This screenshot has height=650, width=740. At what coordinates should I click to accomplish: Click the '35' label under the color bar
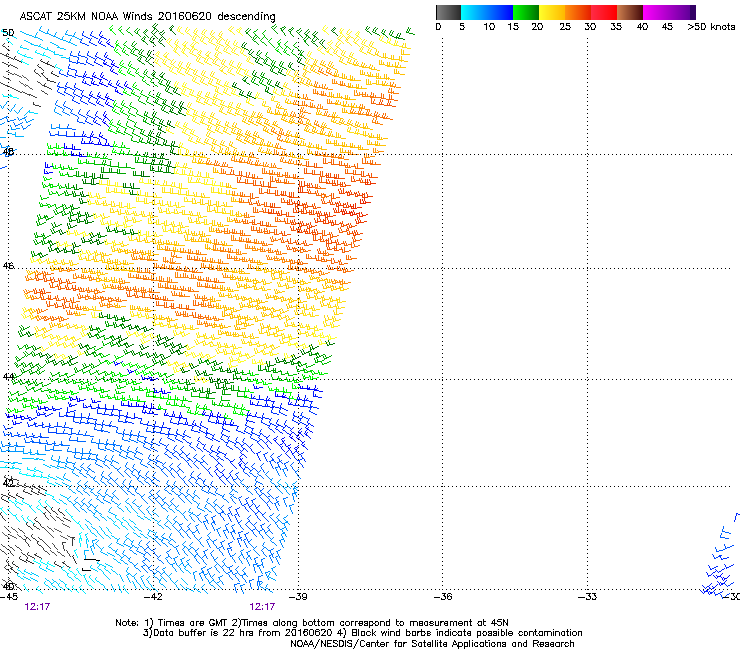pyautogui.click(x=616, y=27)
